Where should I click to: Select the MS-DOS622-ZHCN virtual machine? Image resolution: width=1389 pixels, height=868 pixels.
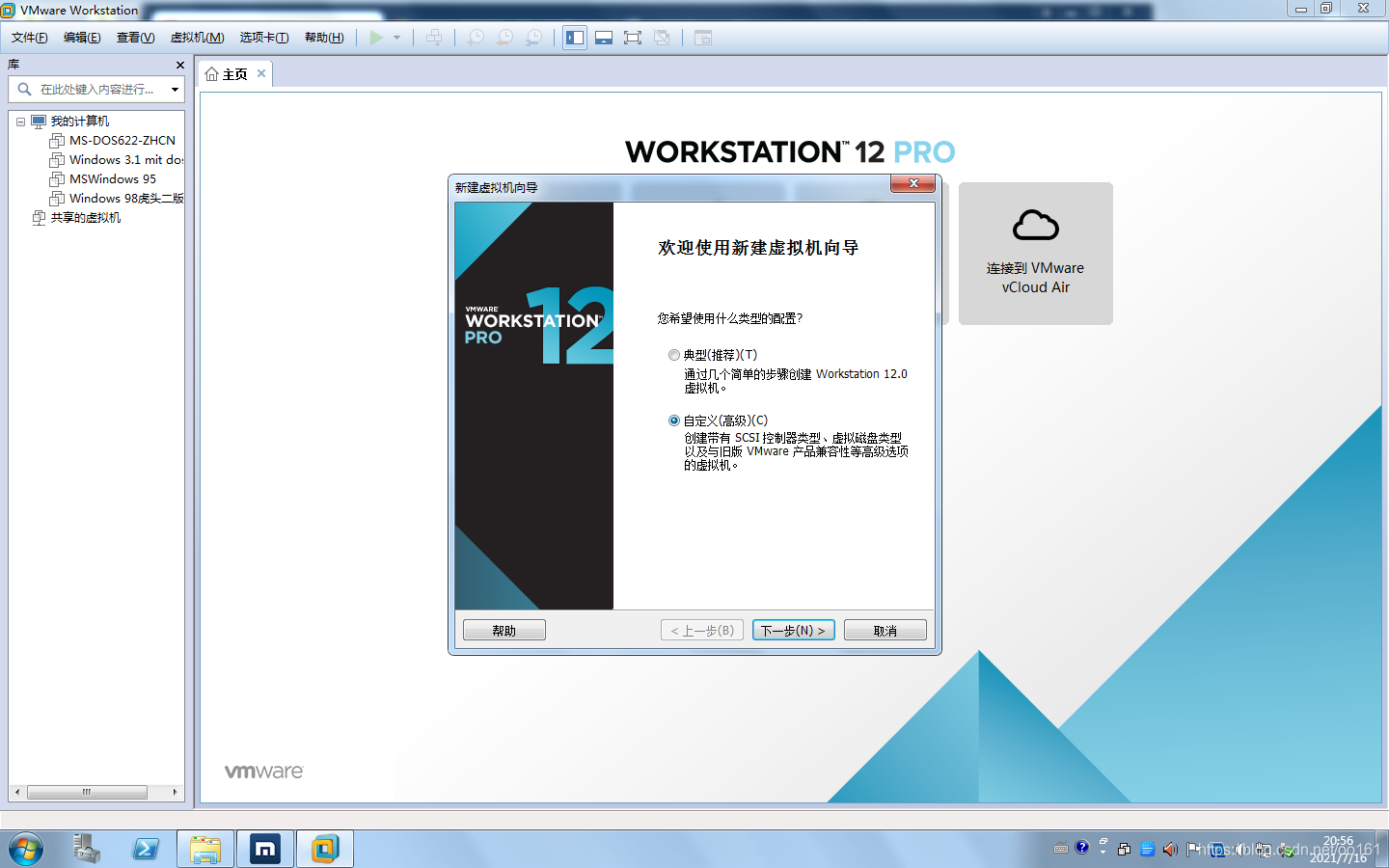pyautogui.click(x=123, y=141)
